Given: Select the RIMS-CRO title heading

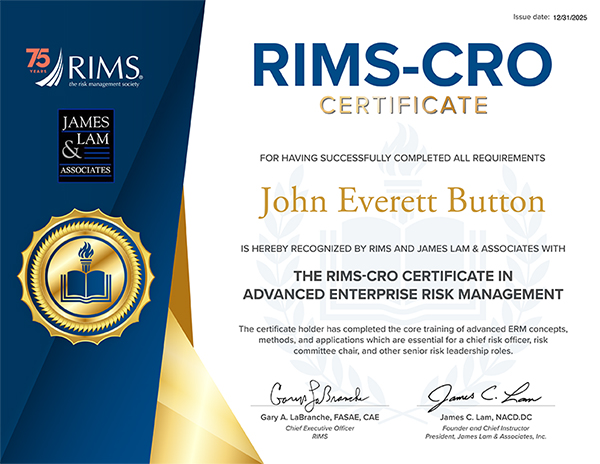Looking at the screenshot, I should coord(403,65).
